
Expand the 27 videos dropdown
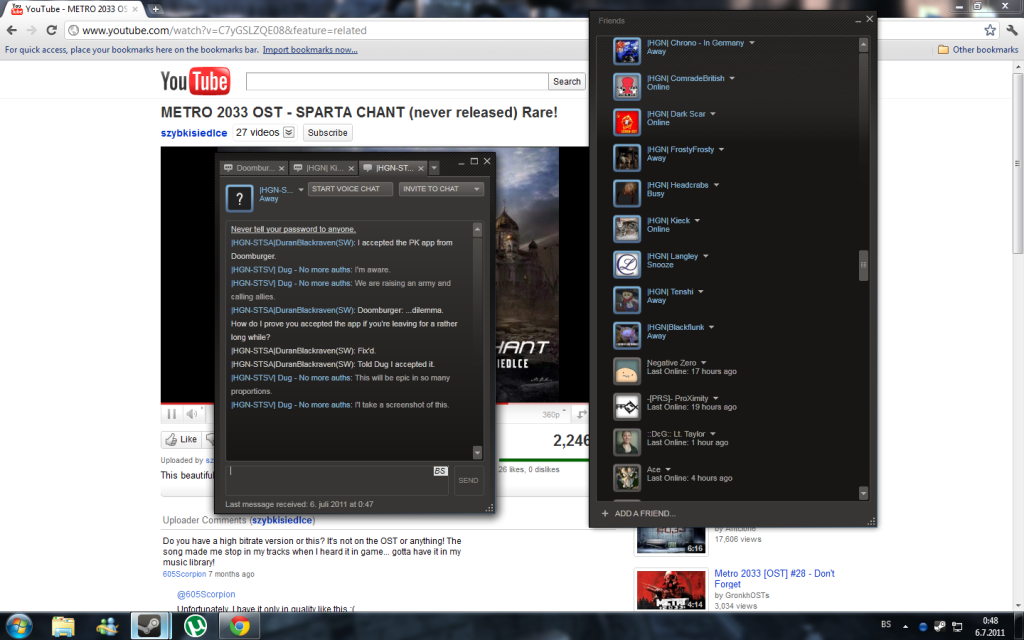click(289, 133)
